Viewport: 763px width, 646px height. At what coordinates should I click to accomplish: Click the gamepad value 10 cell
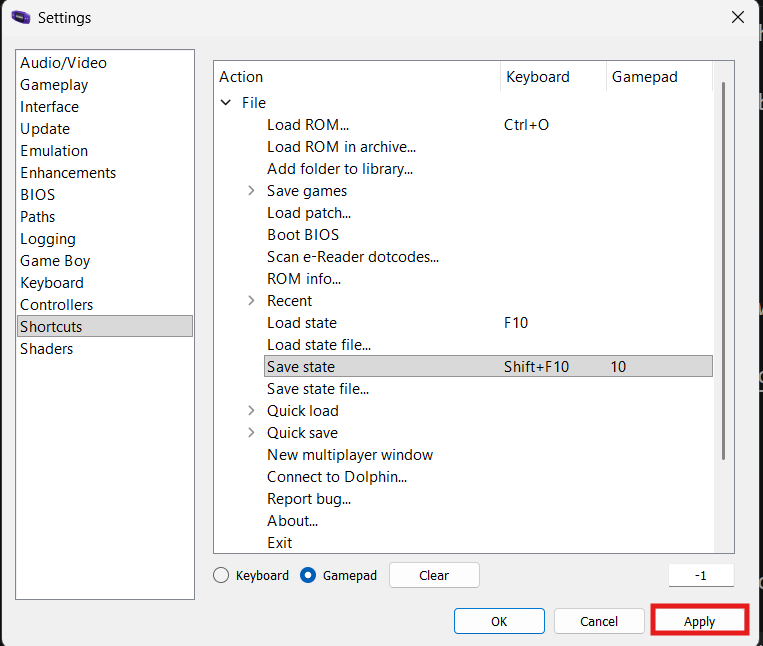coord(618,366)
